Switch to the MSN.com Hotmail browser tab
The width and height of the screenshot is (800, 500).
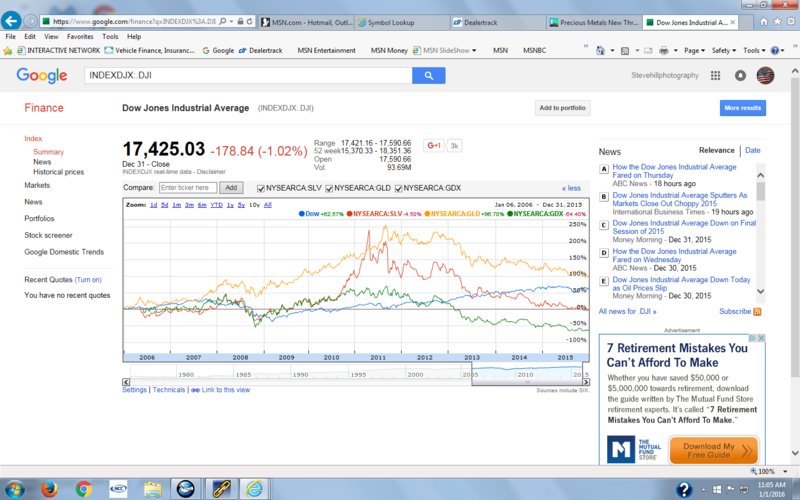pyautogui.click(x=306, y=22)
